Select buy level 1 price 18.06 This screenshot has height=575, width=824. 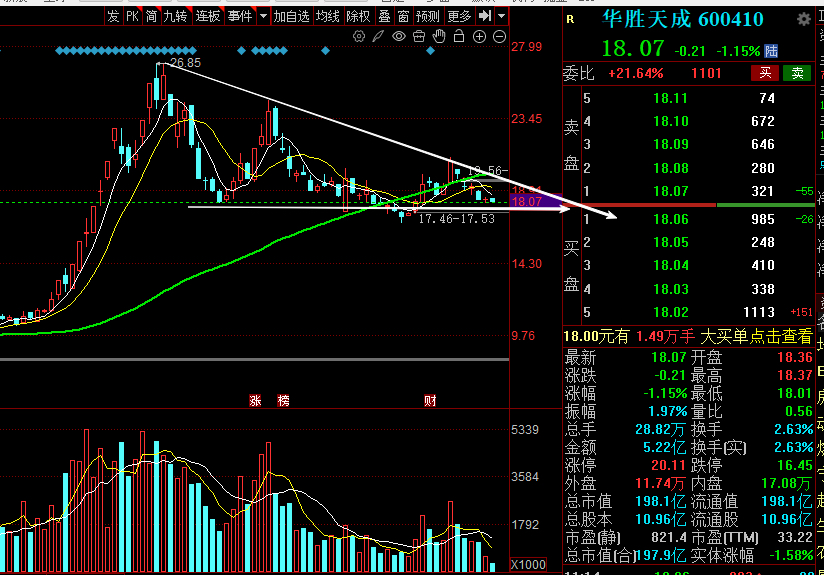pos(670,219)
